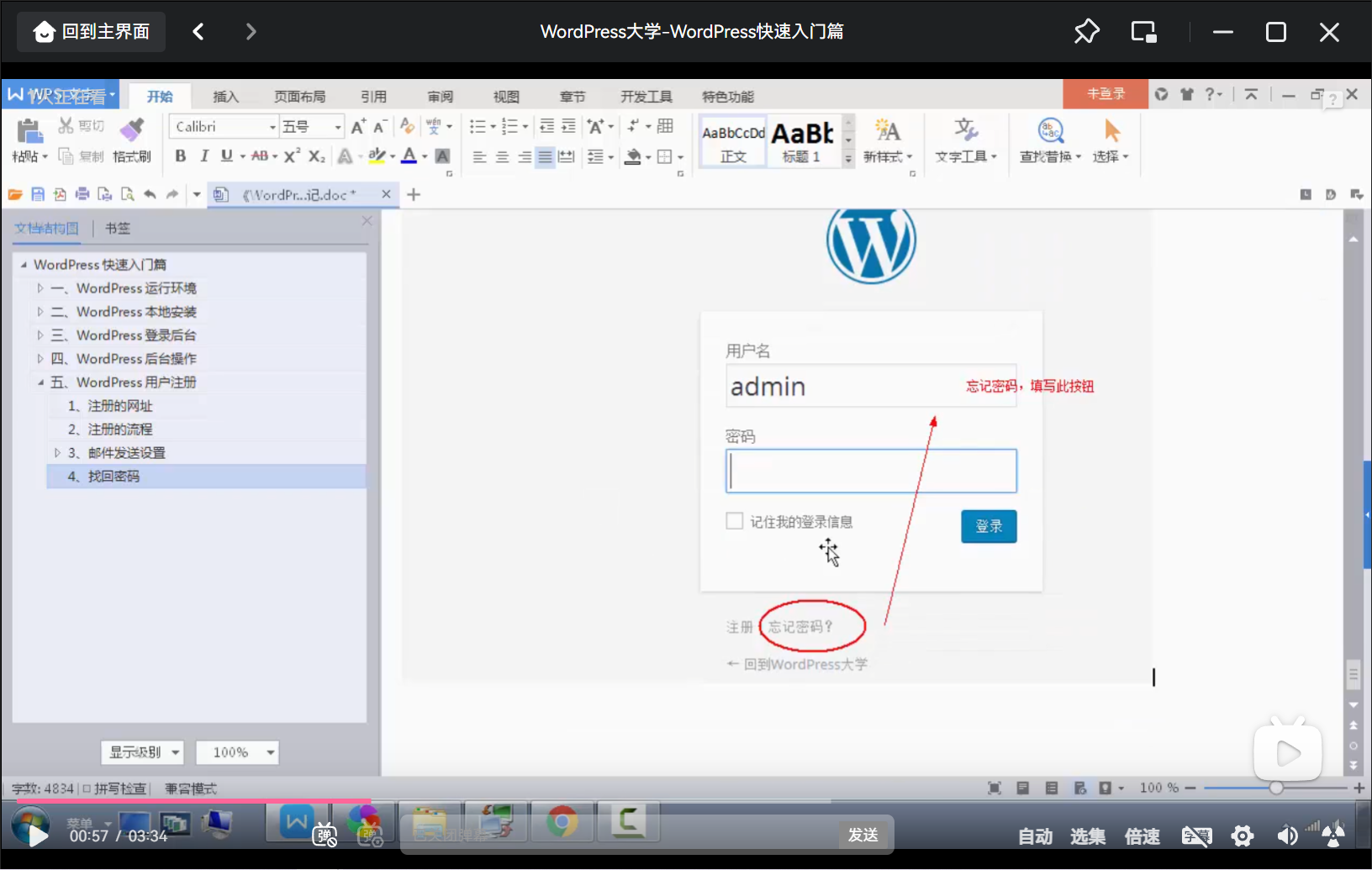1372x870 pixels.
Task: Adjust the document zoom slider in status bar
Action: 1275,788
